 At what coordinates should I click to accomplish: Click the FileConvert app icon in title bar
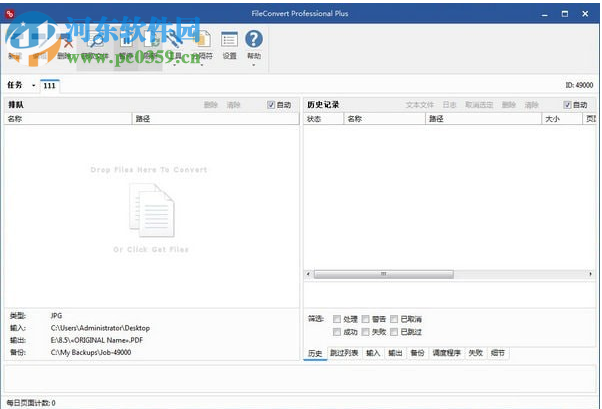(10, 14)
